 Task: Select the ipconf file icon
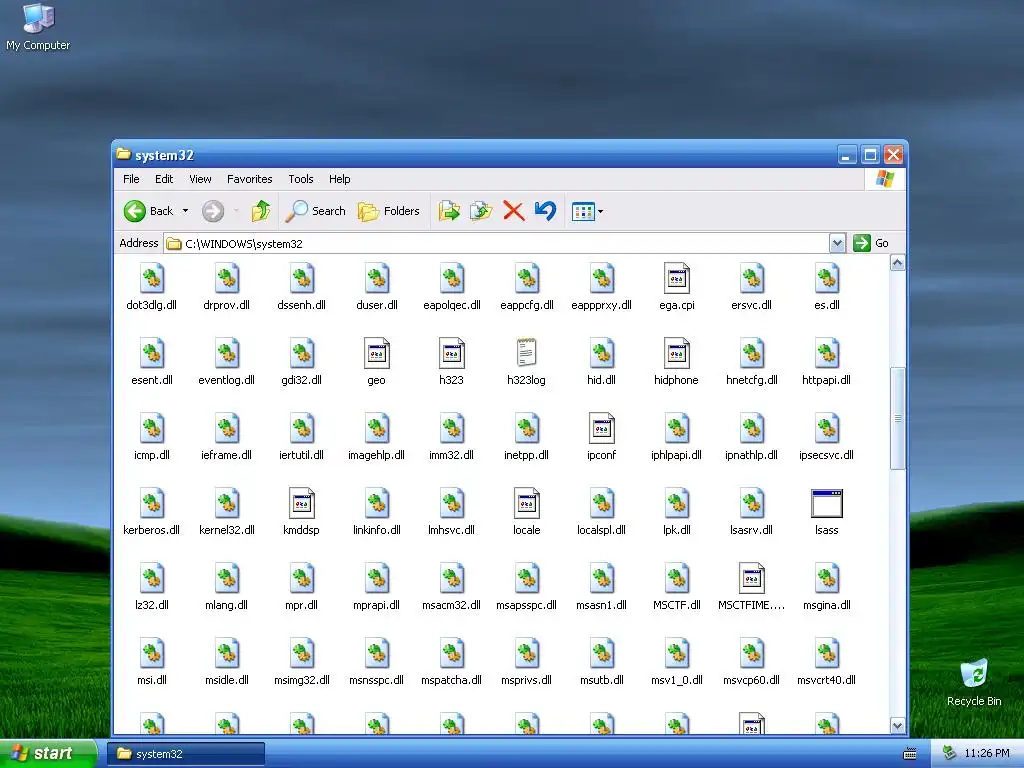coord(601,428)
